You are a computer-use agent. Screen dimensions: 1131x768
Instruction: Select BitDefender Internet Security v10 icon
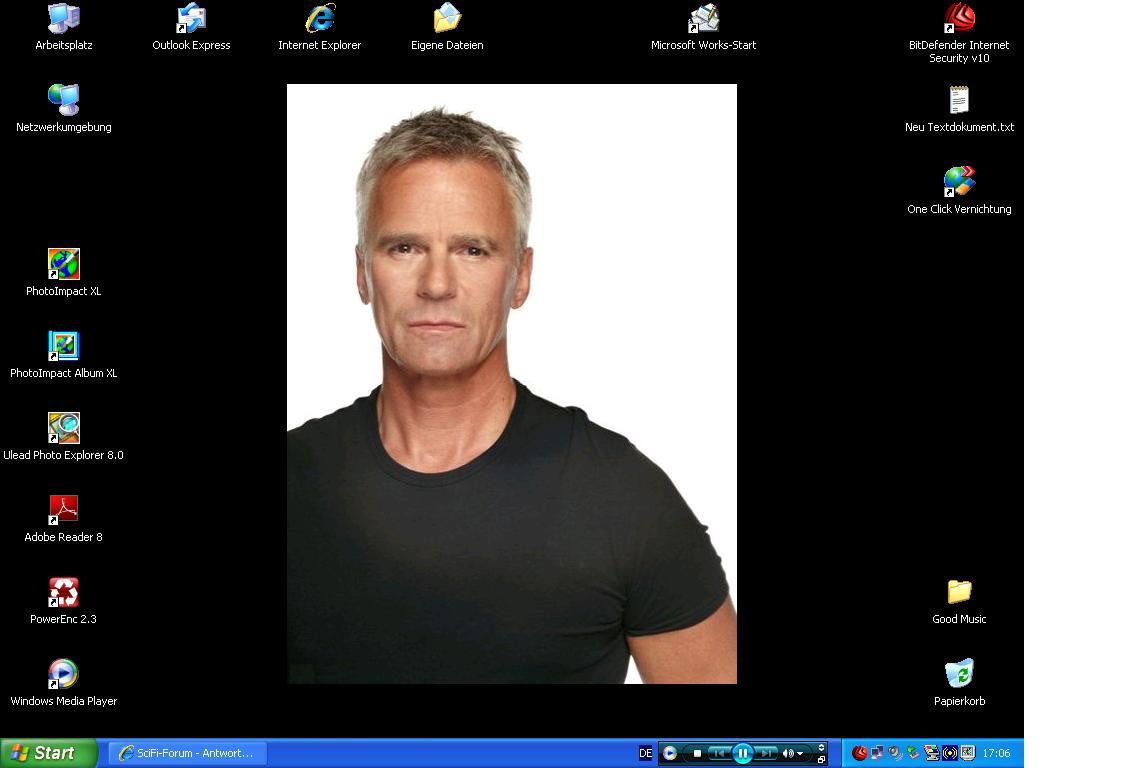pos(959,18)
